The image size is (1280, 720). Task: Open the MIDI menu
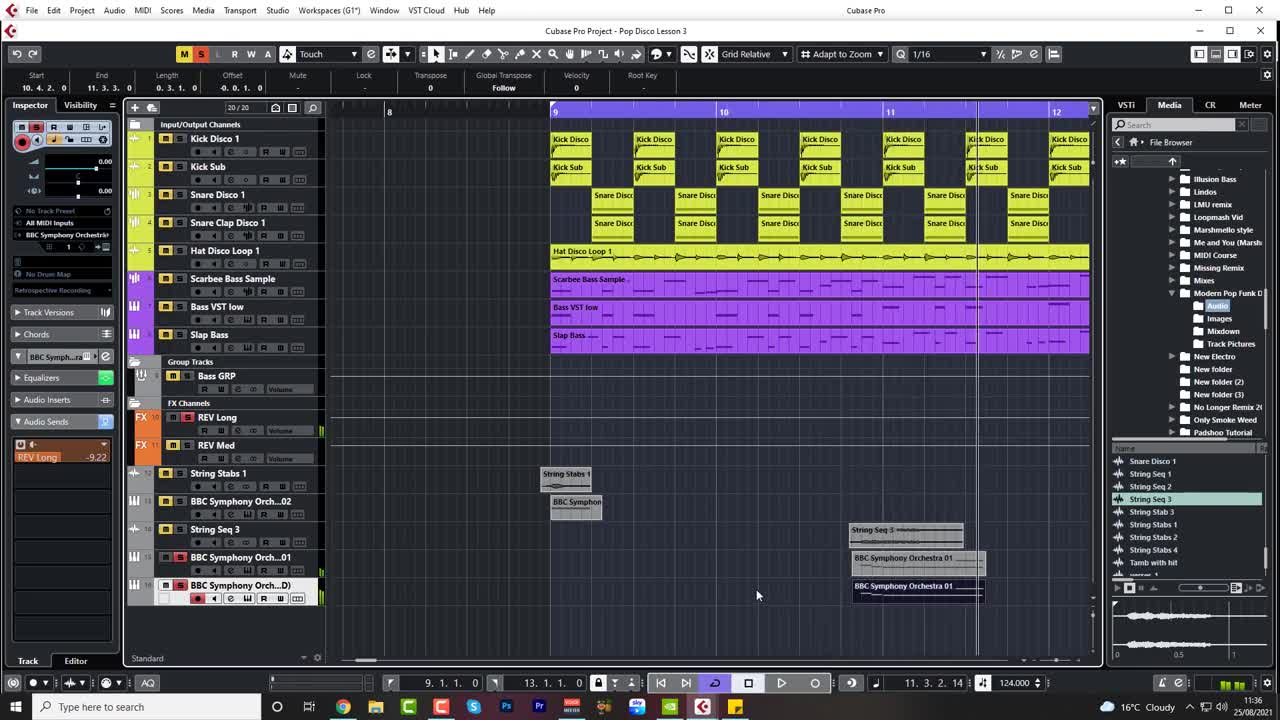pyautogui.click(x=143, y=10)
